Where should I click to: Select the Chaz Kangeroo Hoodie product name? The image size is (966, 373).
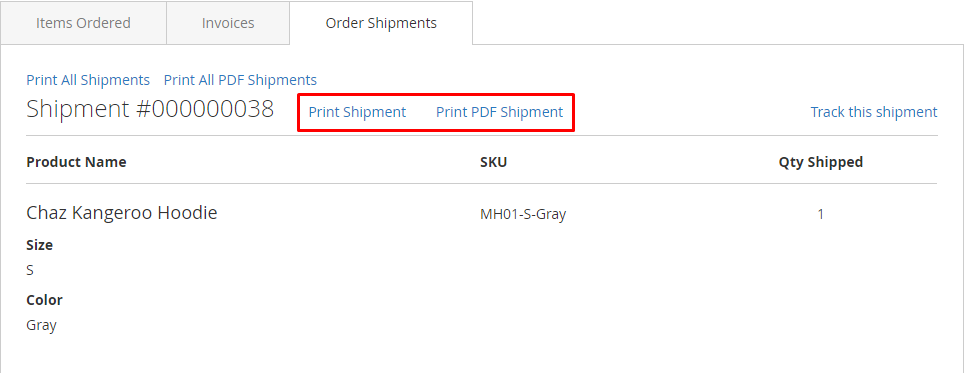(x=121, y=213)
